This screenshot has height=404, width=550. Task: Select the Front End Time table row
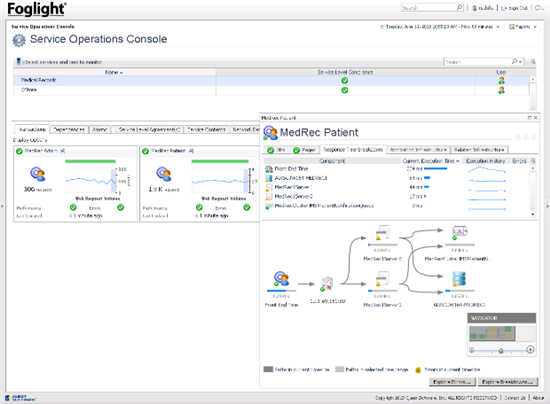[396, 169]
